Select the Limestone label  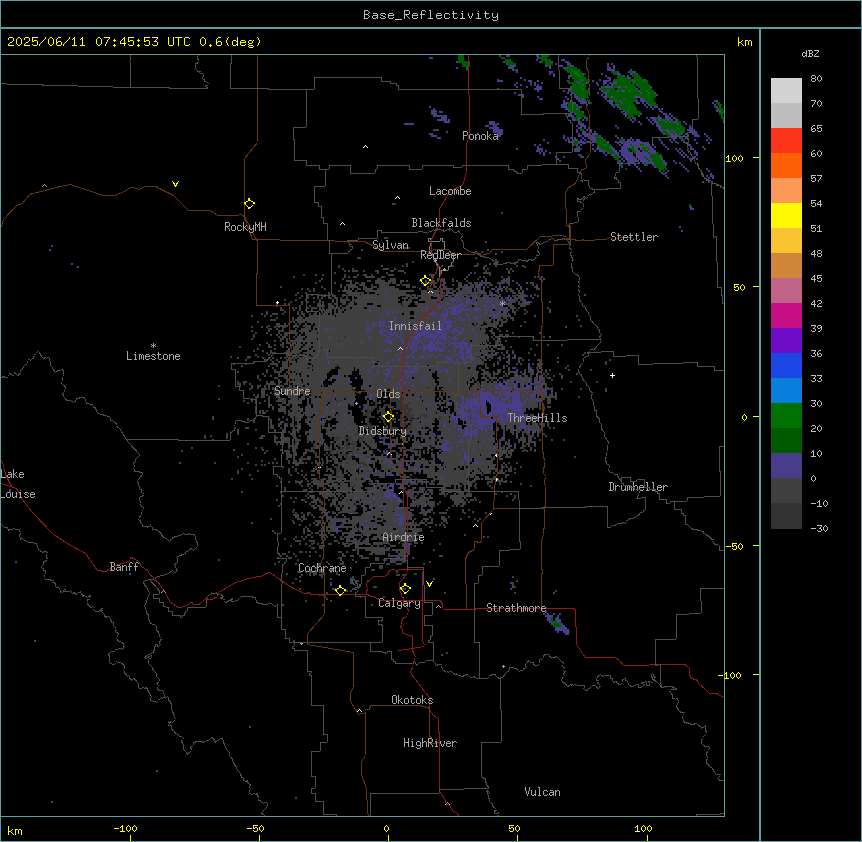pos(153,356)
